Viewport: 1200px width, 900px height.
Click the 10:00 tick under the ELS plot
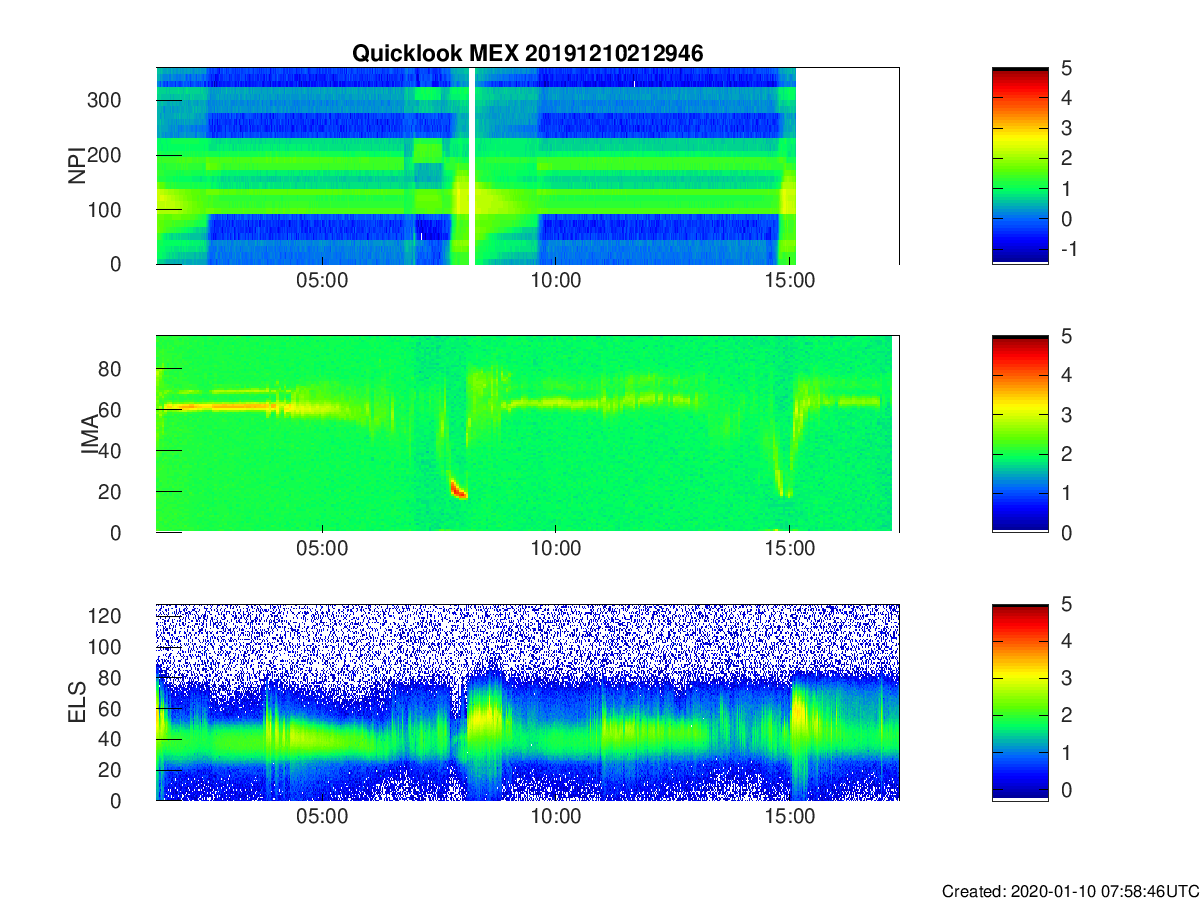click(556, 816)
